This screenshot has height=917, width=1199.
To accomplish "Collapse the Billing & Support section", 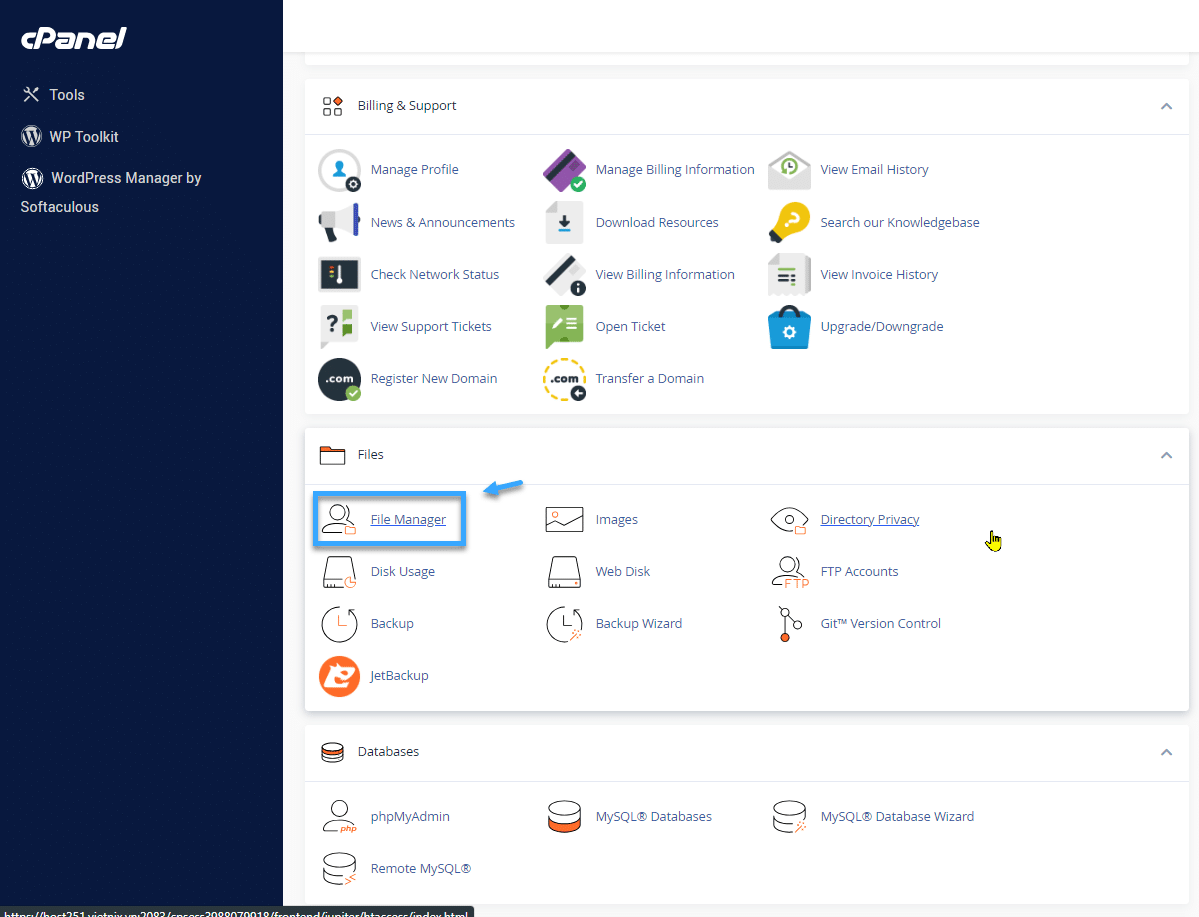I will pos(1166,105).
